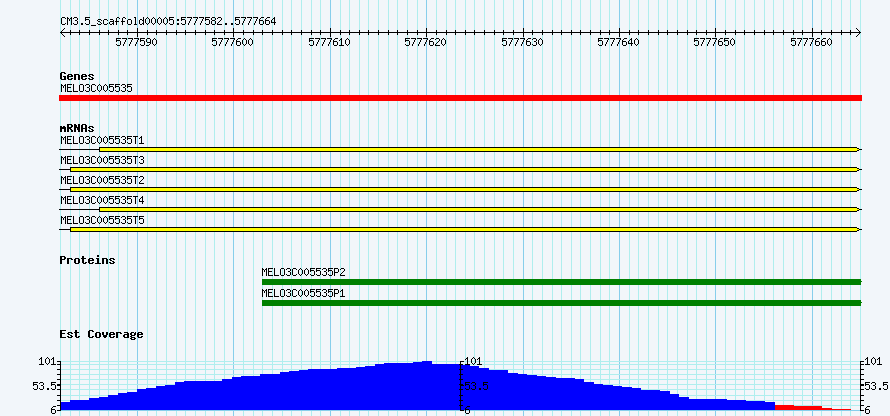Click ruler position 5777660
Viewport: 890px width, 416px height.
click(x=812, y=42)
